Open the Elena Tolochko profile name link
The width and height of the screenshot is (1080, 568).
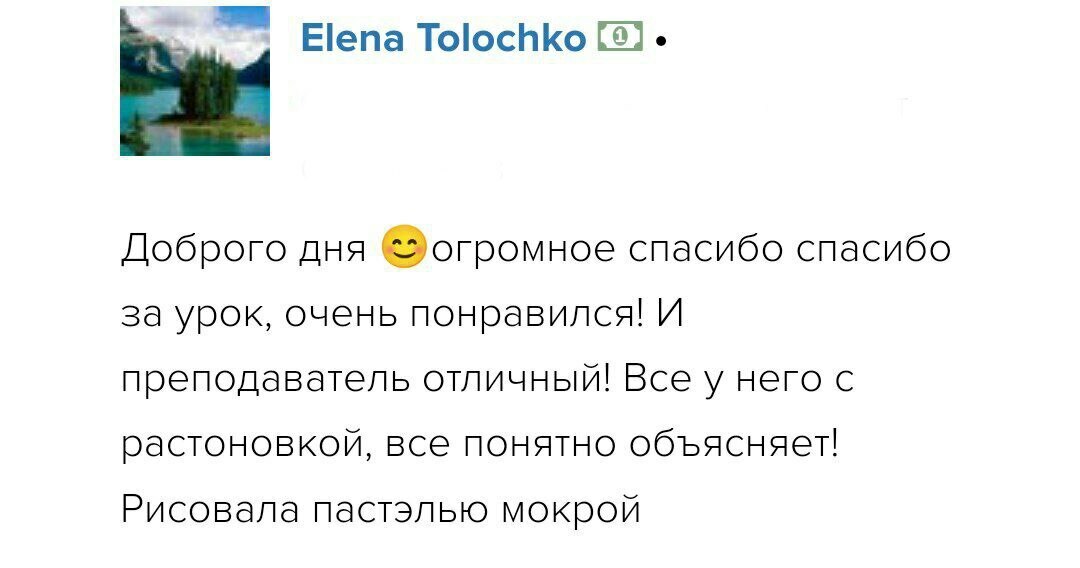pyautogui.click(x=444, y=37)
